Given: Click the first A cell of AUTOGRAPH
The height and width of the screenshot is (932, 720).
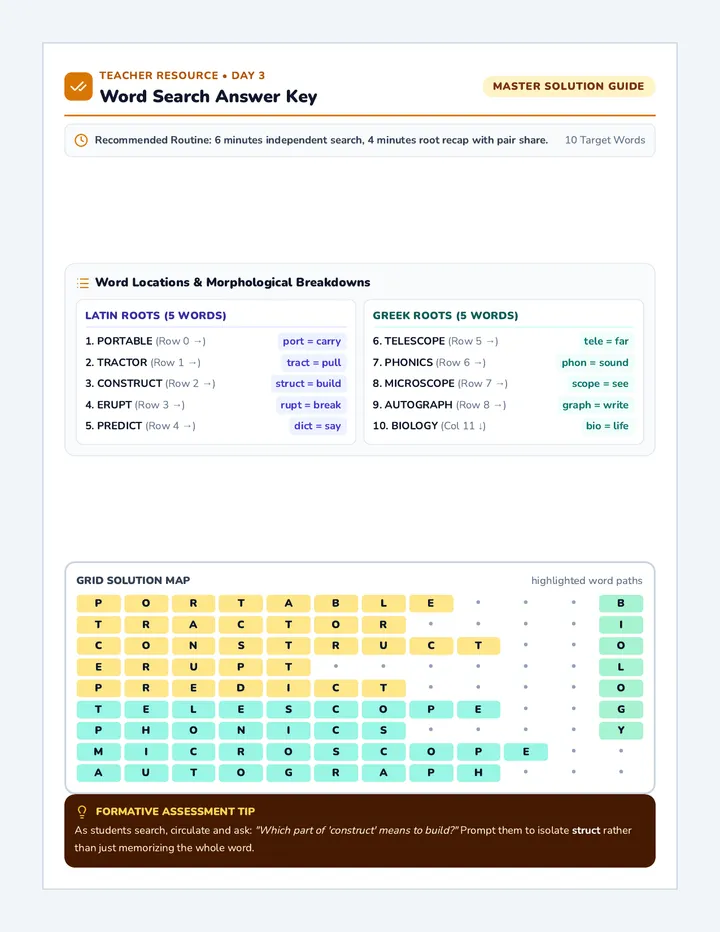Looking at the screenshot, I should pyautogui.click(x=98, y=773).
